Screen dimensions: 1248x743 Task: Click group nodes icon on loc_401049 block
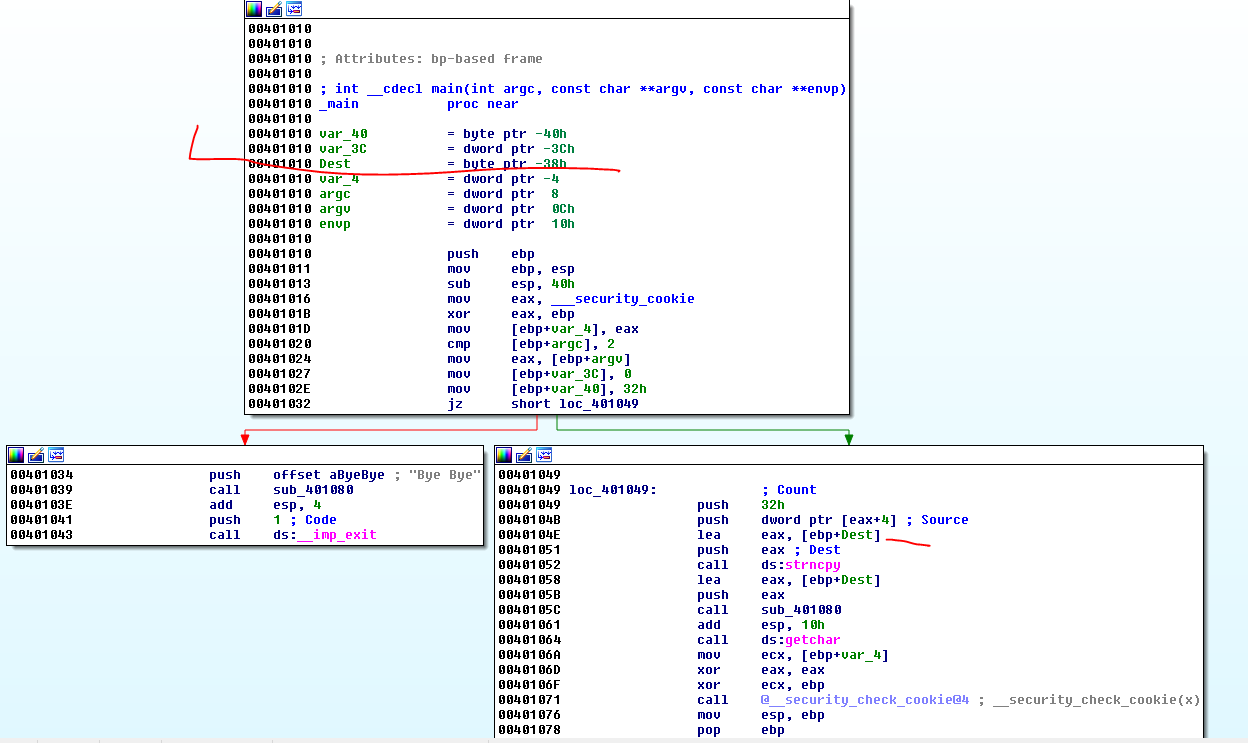coord(544,455)
